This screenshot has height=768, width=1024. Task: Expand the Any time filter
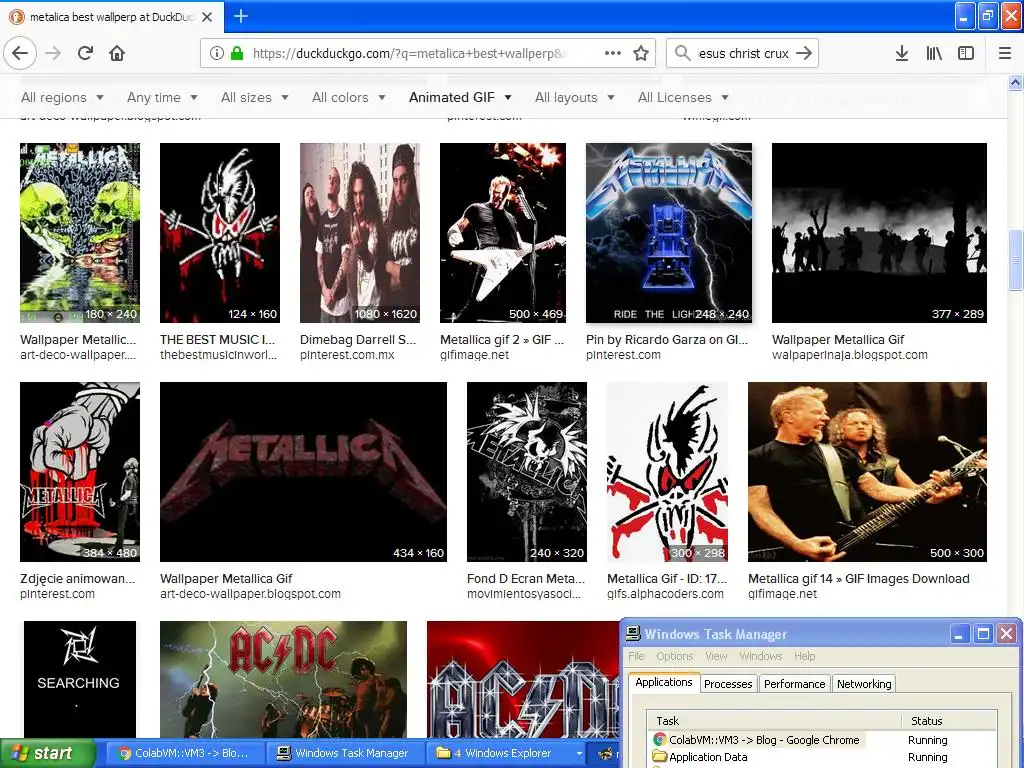pyautogui.click(x=162, y=97)
